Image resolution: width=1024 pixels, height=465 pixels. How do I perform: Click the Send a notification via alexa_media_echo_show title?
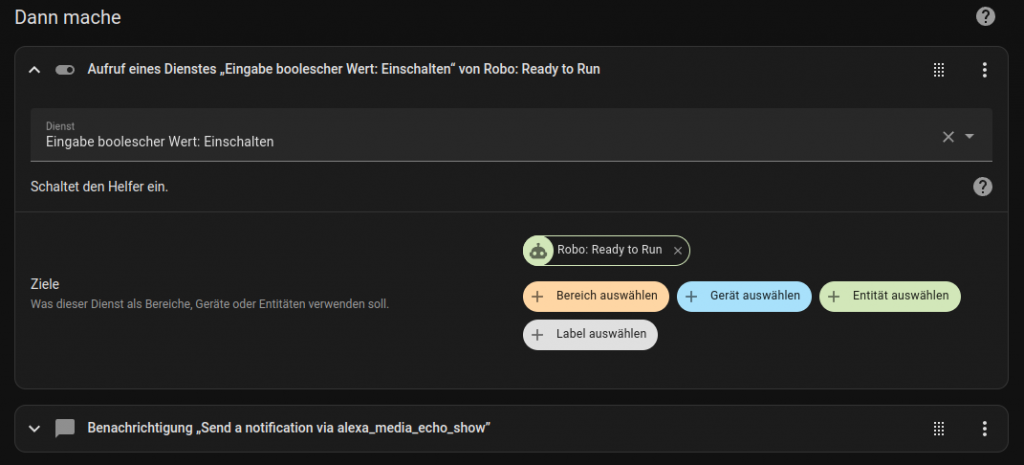point(288,428)
